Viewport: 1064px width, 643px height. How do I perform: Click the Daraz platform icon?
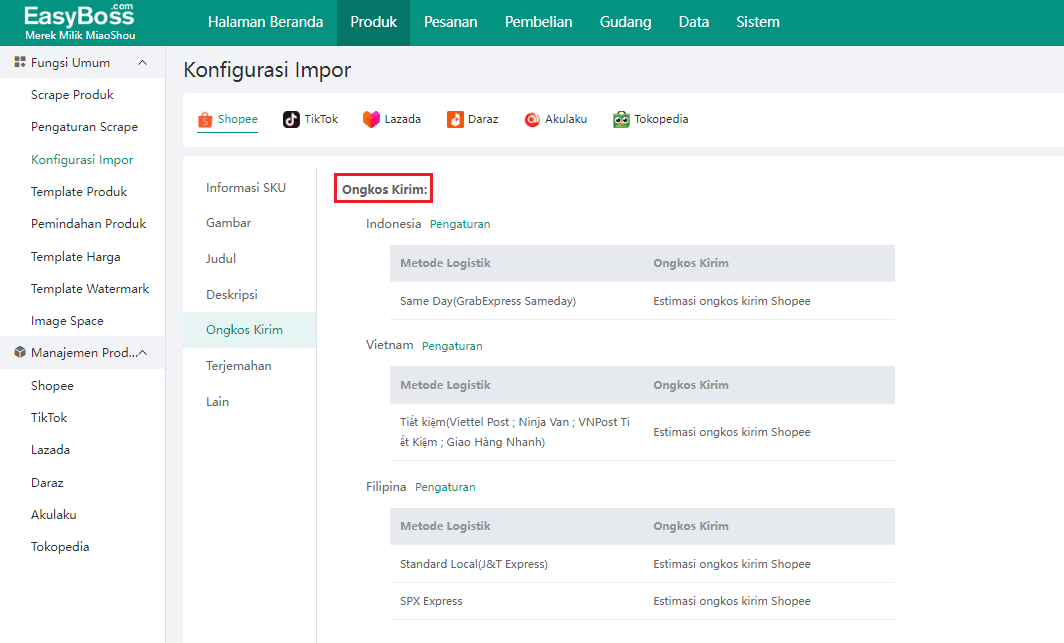455,119
